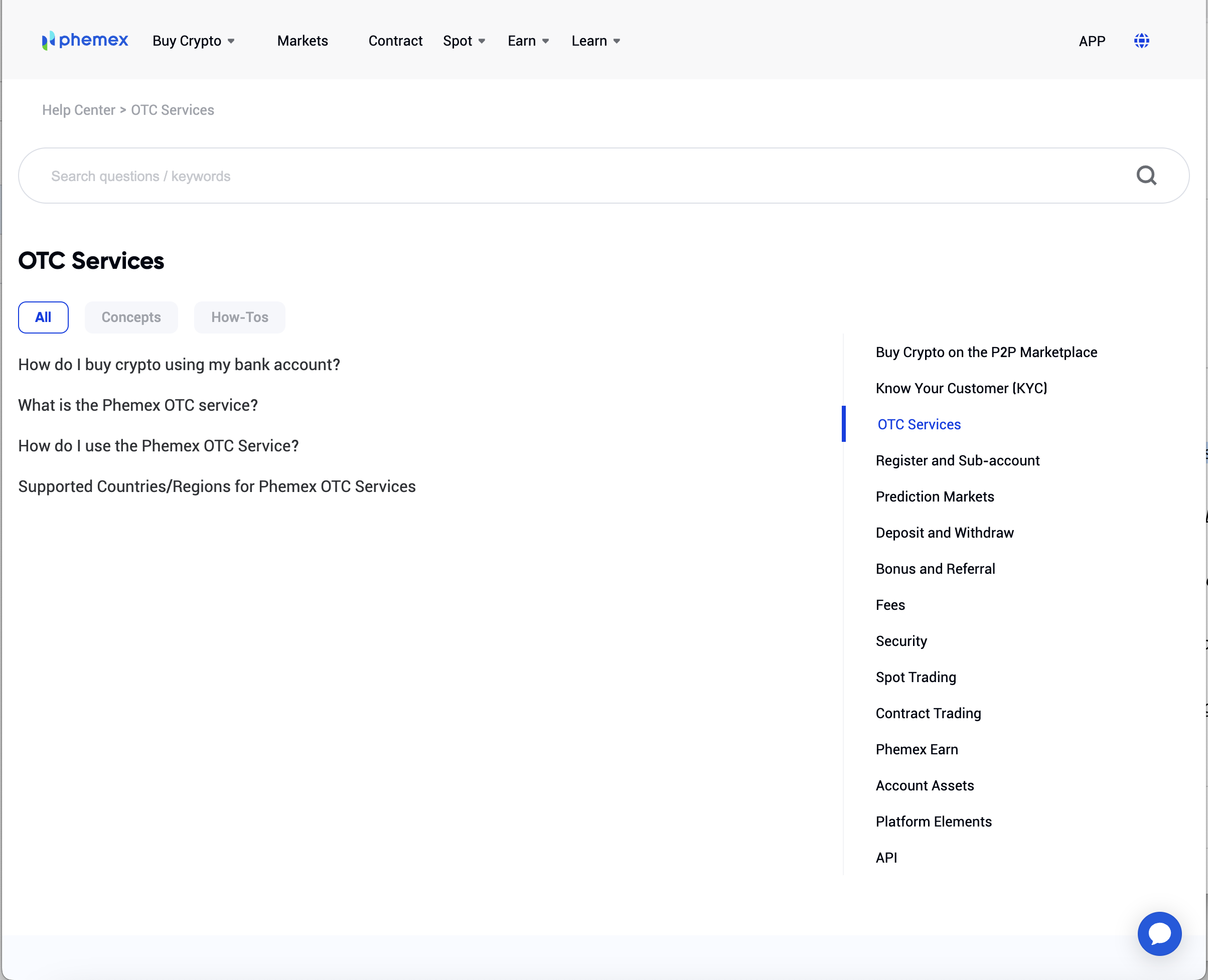Screen dimensions: 1208x980
Task: Open 'How do I use the Phemex OTC Service?'
Action: [x=158, y=446]
